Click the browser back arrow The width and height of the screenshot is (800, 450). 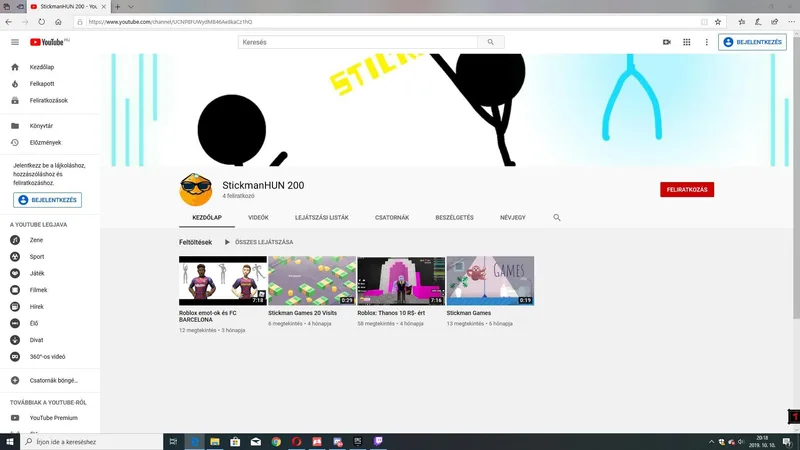(x=9, y=22)
